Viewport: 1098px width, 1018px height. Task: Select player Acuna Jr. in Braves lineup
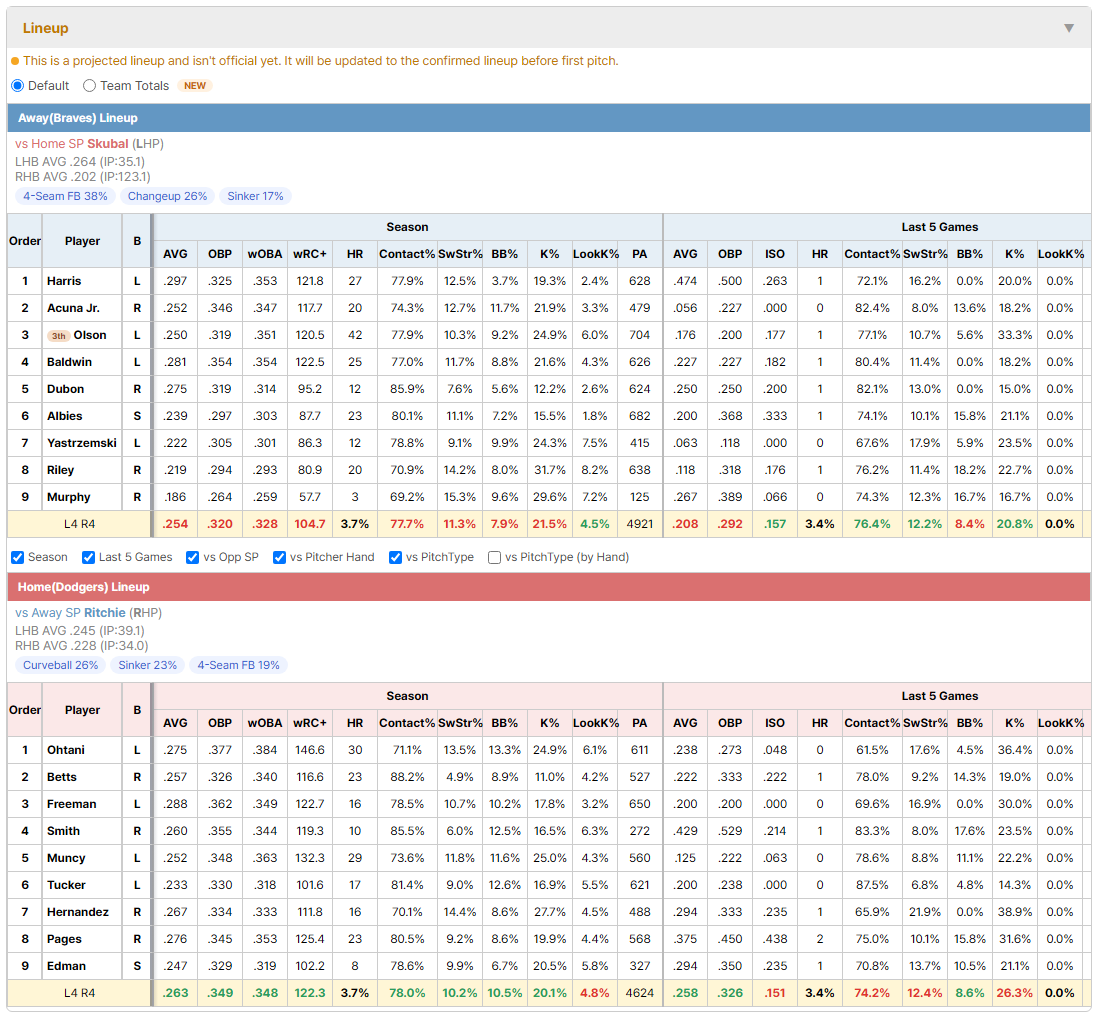pos(74,308)
